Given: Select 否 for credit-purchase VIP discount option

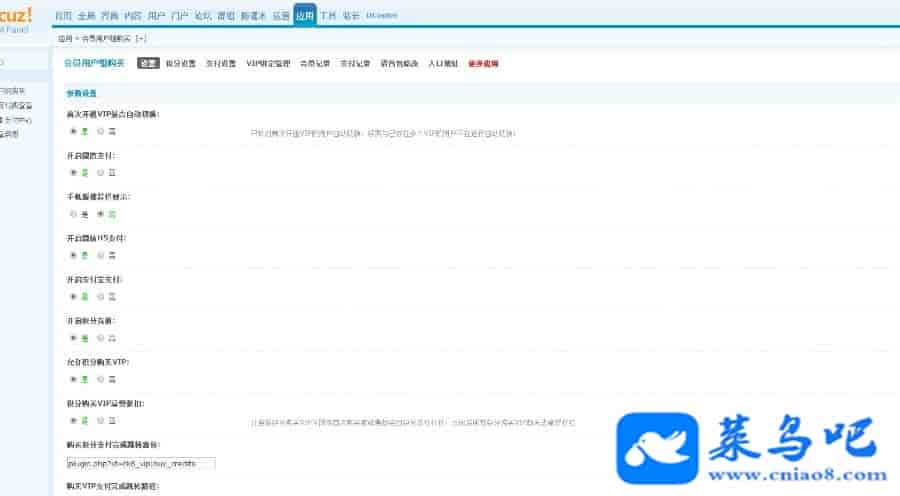Looking at the screenshot, I should [x=100, y=421].
